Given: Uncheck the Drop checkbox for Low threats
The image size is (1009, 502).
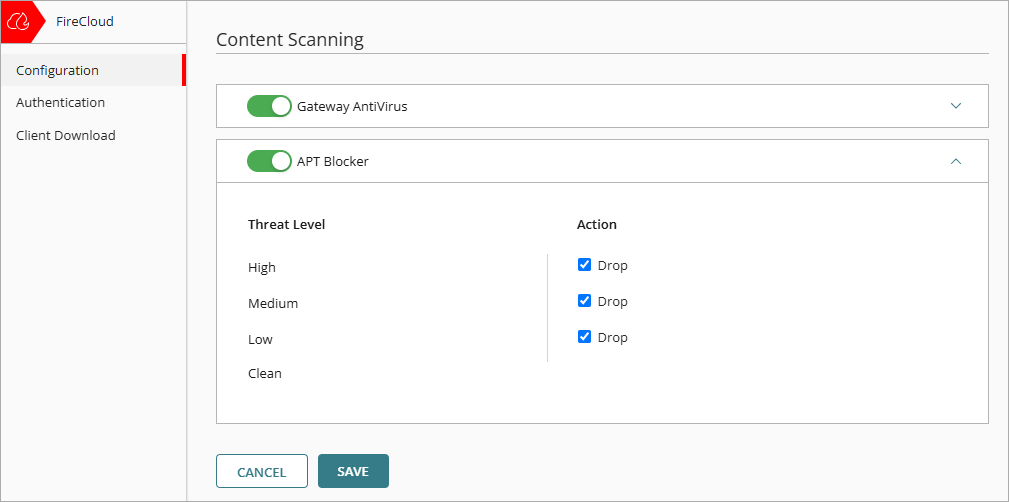Looking at the screenshot, I should click(x=585, y=337).
